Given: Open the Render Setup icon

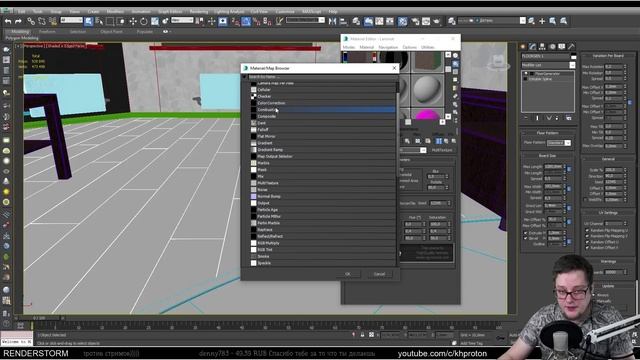Looking at the screenshot, I should [x=416, y=21].
